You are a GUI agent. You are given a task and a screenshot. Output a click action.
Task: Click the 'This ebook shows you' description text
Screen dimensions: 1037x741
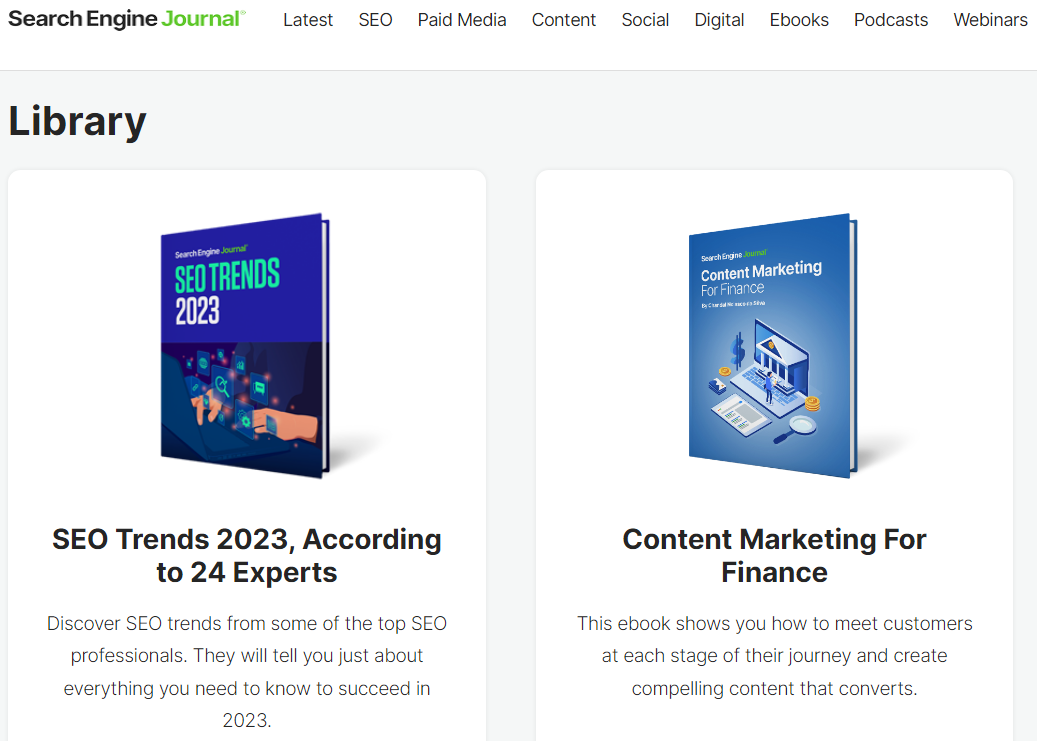coord(774,656)
